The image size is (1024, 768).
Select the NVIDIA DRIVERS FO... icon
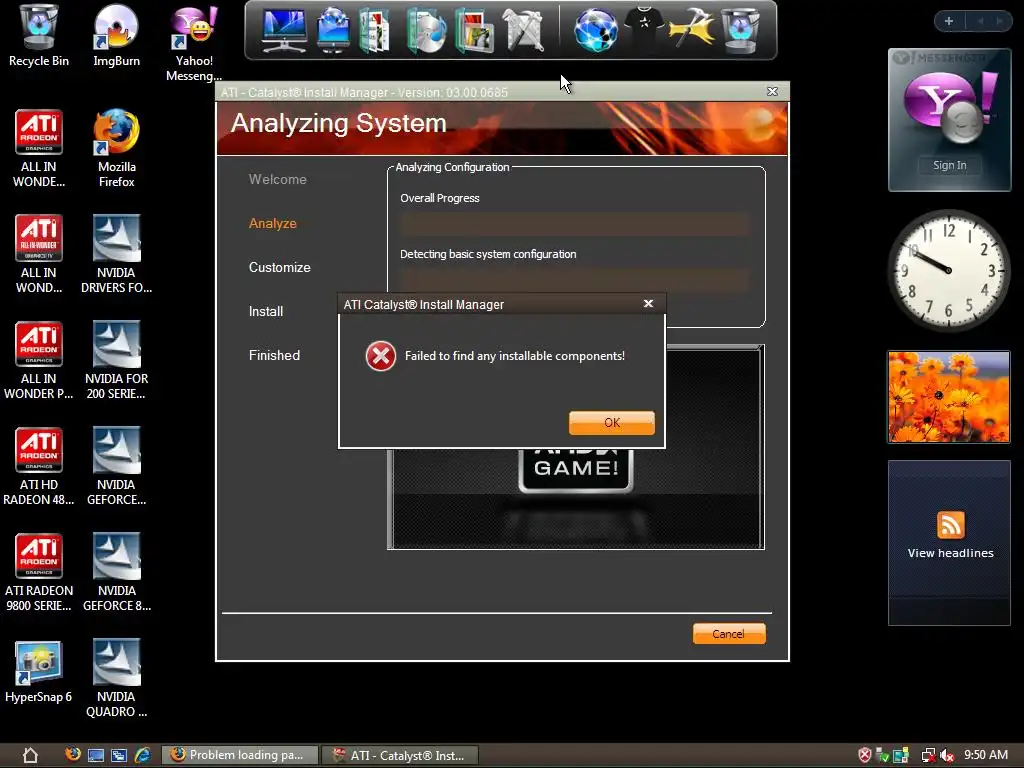(x=116, y=255)
